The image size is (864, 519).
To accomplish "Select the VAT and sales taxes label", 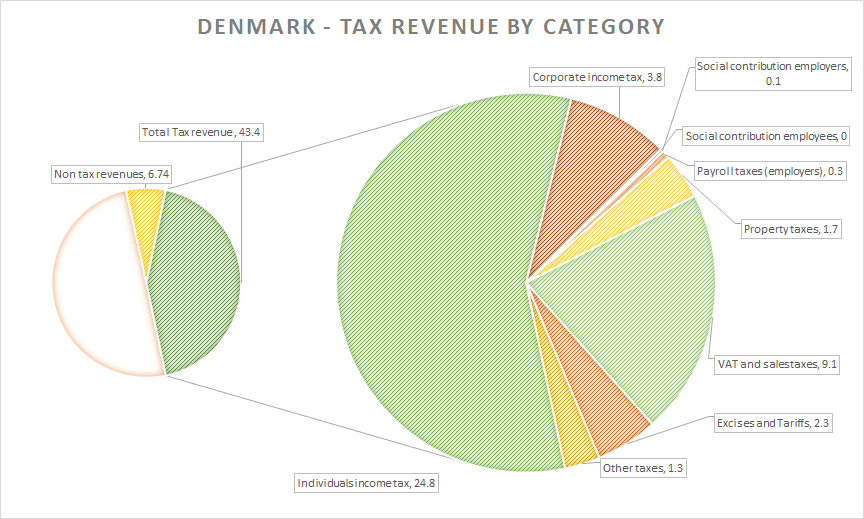I will click(x=776, y=365).
